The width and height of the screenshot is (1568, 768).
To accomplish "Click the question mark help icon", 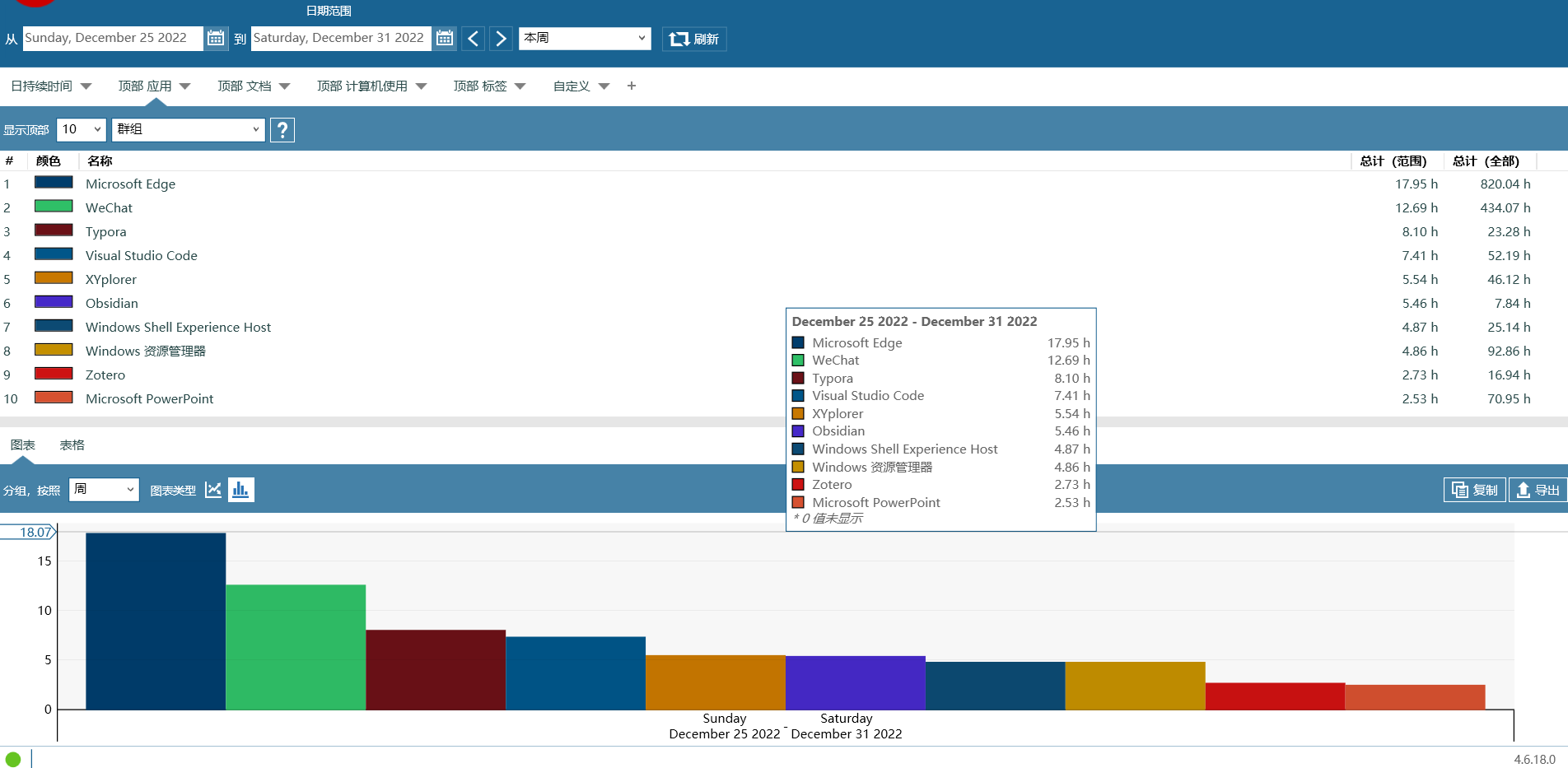I will 282,129.
